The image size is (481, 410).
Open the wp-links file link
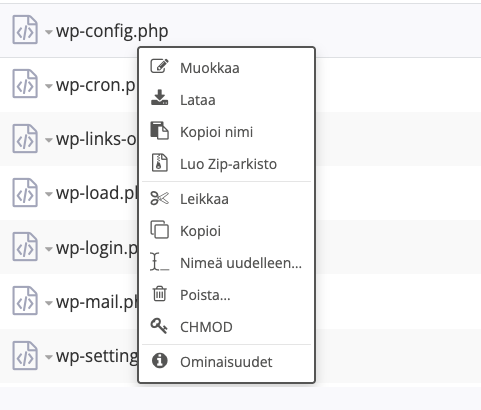click(97, 139)
